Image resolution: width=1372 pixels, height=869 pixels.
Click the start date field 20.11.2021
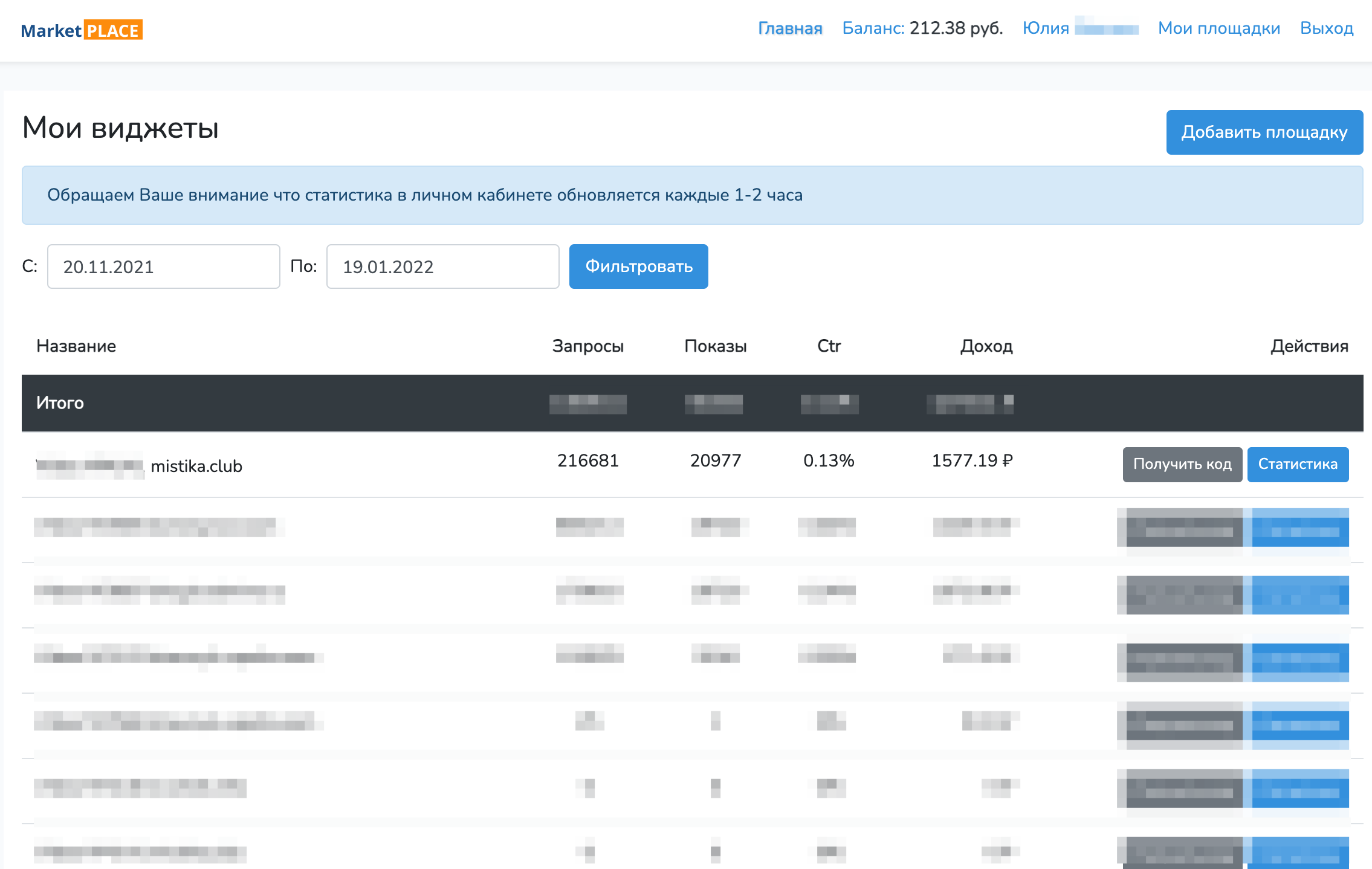[163, 267]
